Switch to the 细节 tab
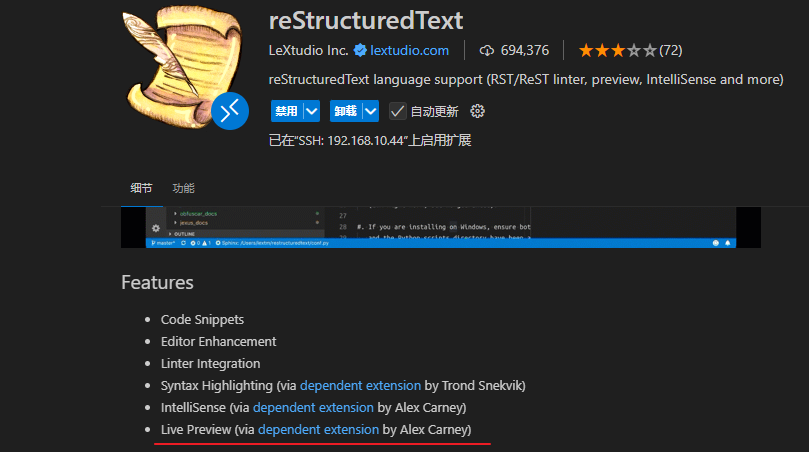 click(141, 188)
